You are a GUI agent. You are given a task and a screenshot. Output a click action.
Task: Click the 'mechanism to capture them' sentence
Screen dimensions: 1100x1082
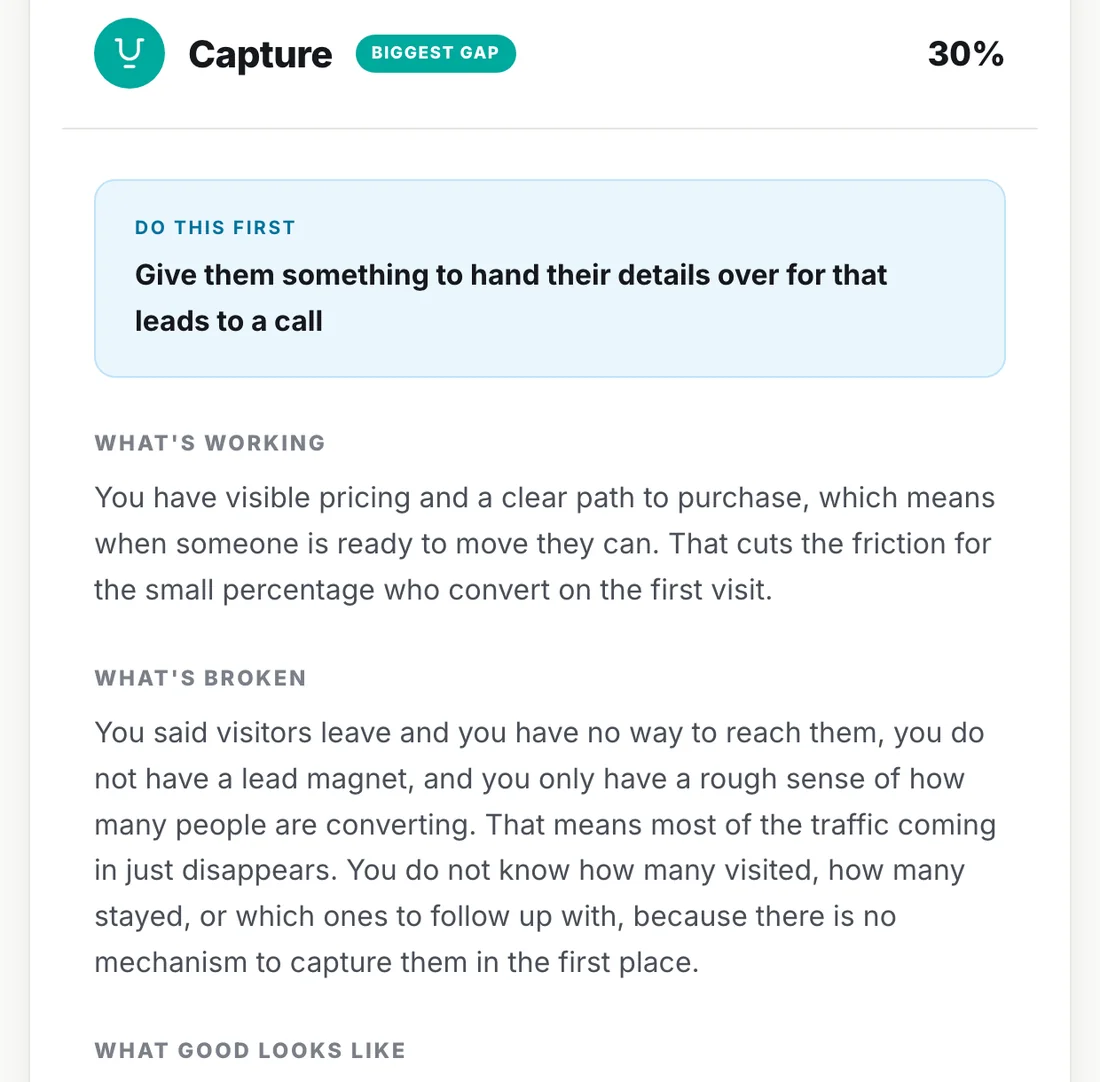[x=396, y=963]
